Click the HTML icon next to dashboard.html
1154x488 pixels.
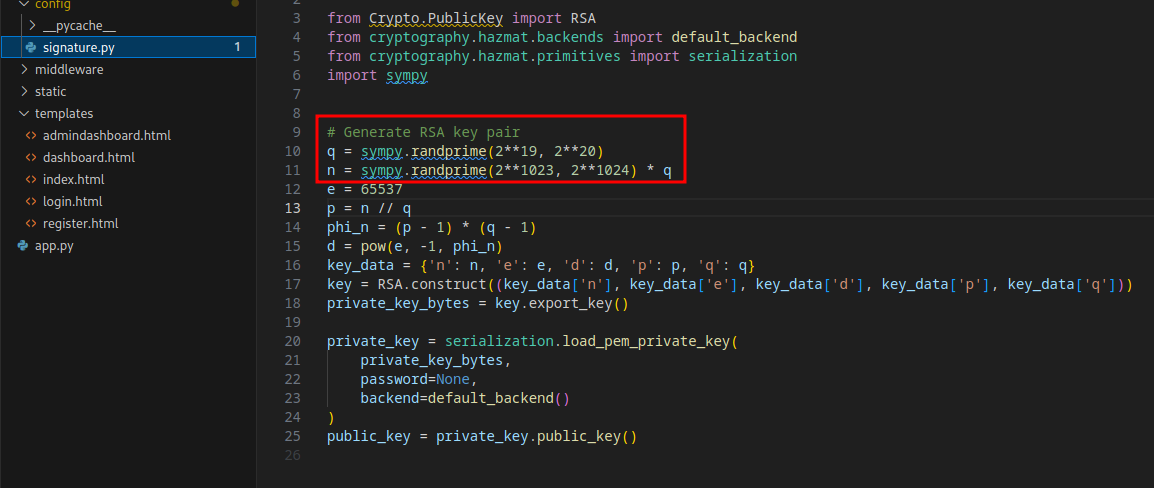coord(32,157)
